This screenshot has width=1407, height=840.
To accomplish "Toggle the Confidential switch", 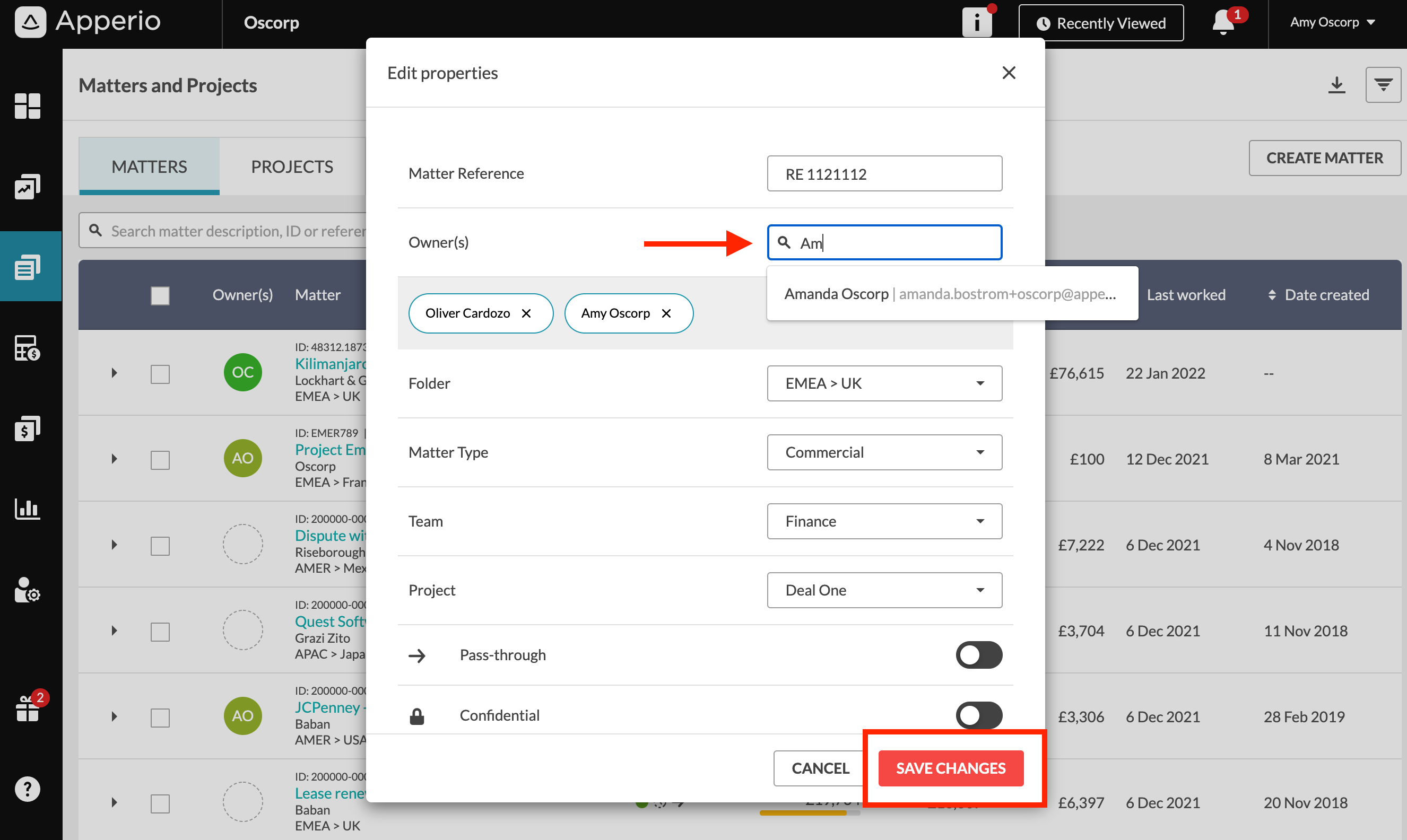I will pyautogui.click(x=979, y=715).
